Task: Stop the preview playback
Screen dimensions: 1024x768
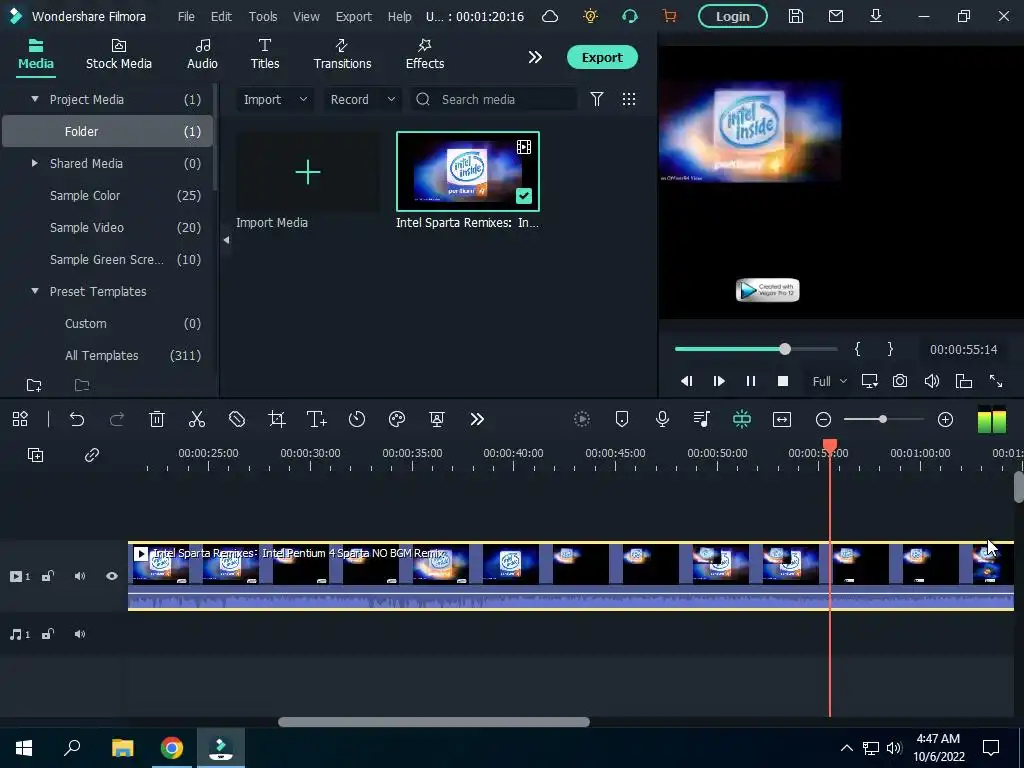Action: coord(783,381)
